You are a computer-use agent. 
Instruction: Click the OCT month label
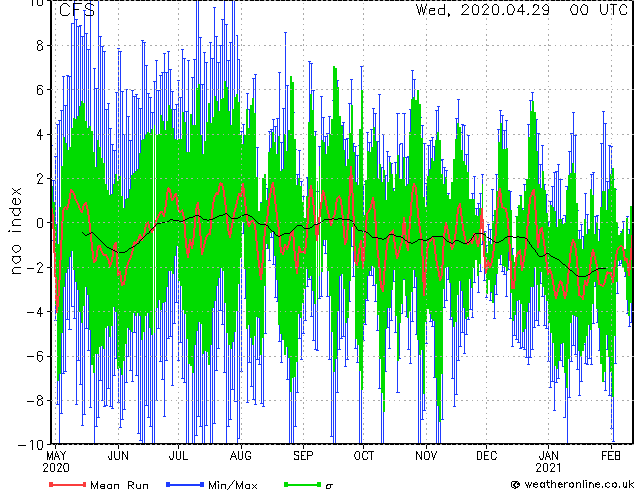click(363, 456)
